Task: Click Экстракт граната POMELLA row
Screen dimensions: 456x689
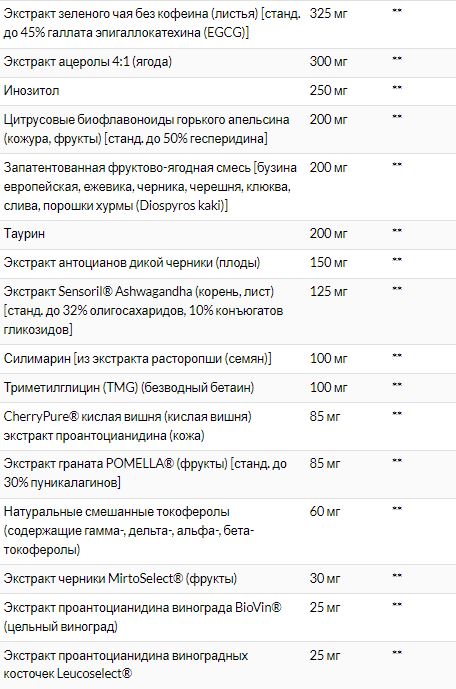Action: pos(228,474)
